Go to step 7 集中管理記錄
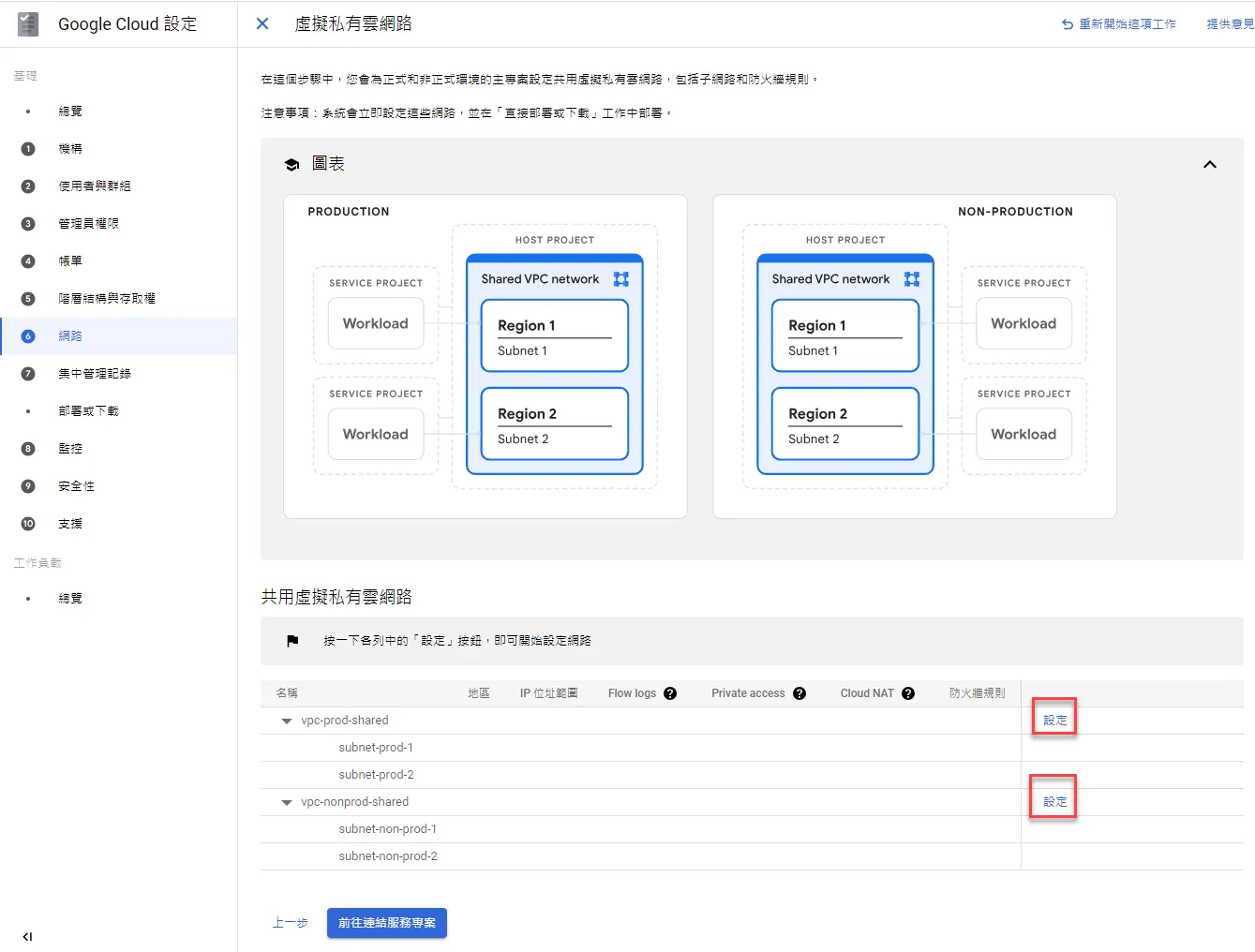The height and width of the screenshot is (952, 1255). point(95,374)
